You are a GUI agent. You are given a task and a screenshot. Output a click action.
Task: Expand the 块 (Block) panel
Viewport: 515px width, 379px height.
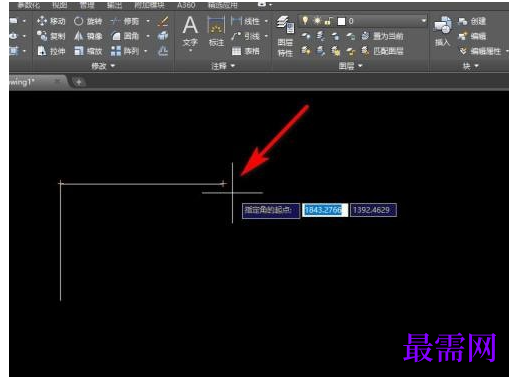[x=470, y=66]
